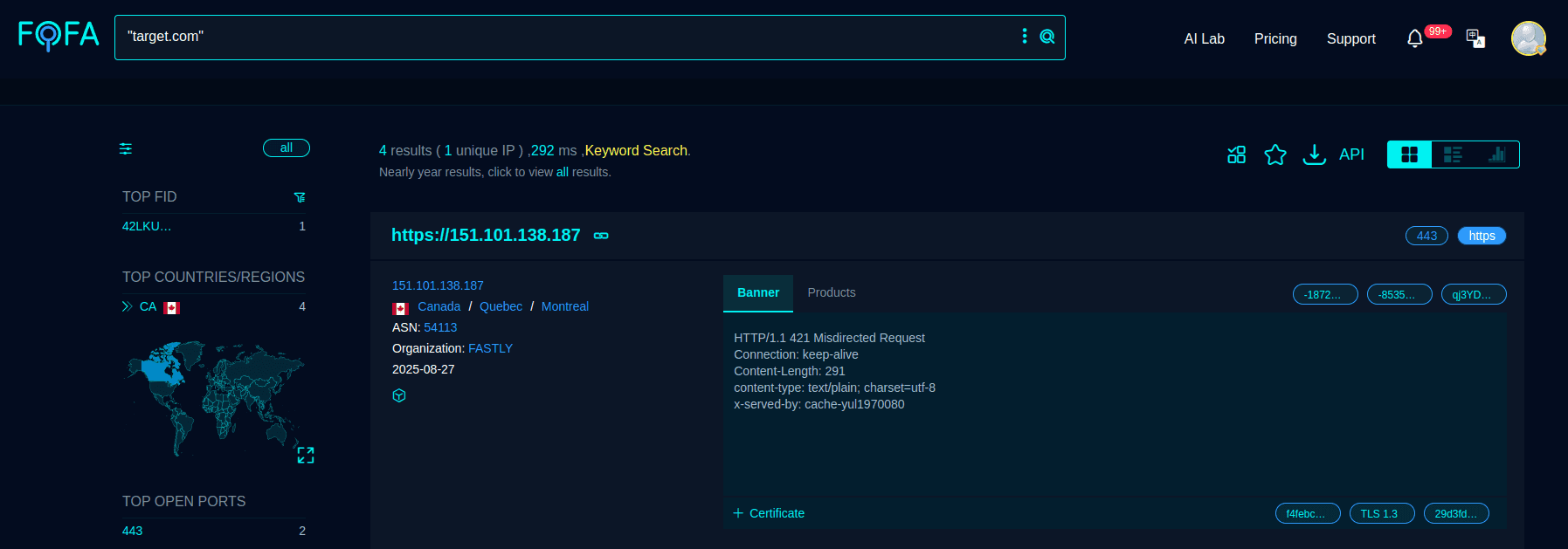Image resolution: width=1568 pixels, height=549 pixels.
Task: Select CA country label
Action: point(148,306)
